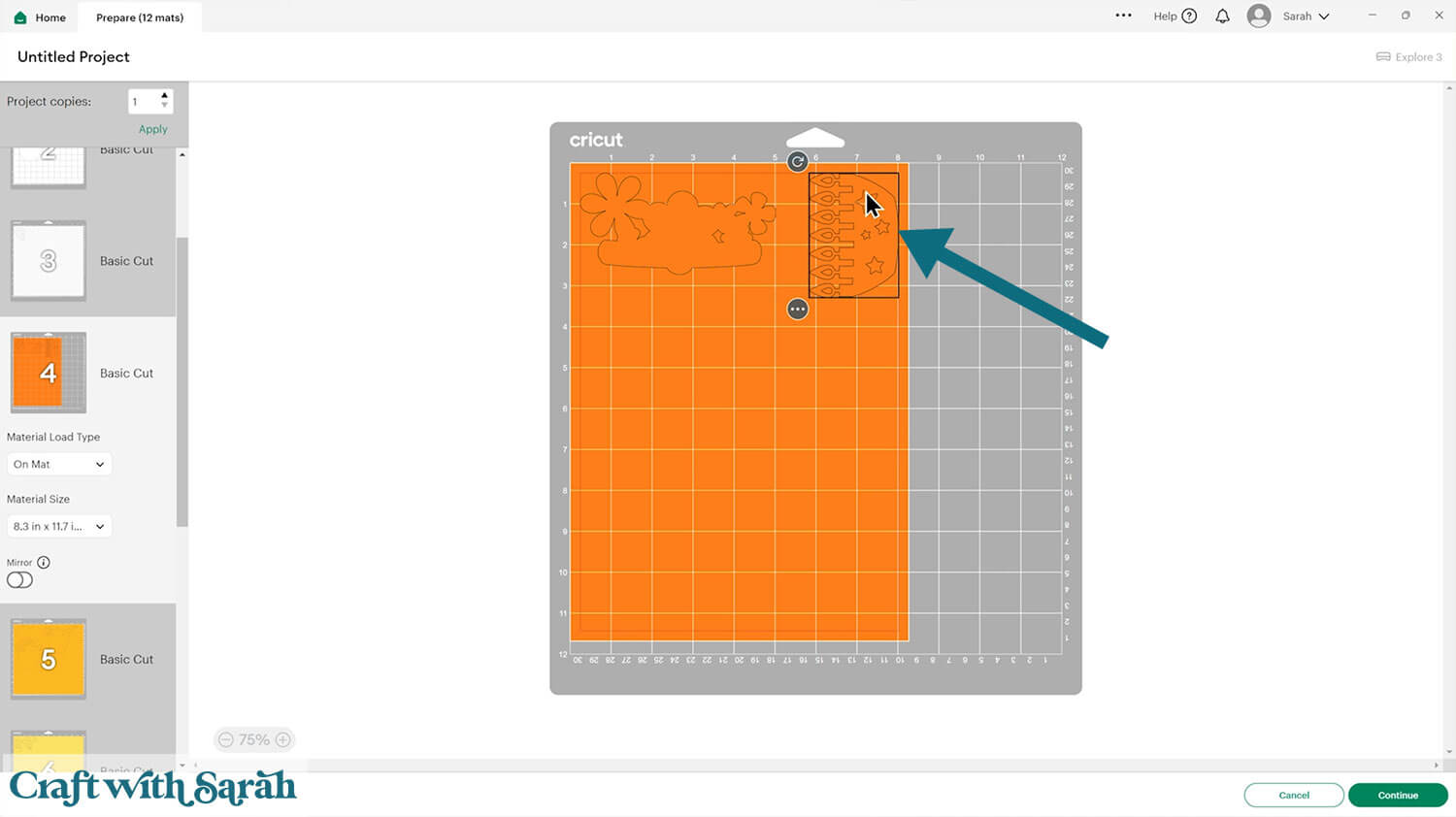Open the Material Size dropdown
The image size is (1456, 817).
tap(59, 526)
